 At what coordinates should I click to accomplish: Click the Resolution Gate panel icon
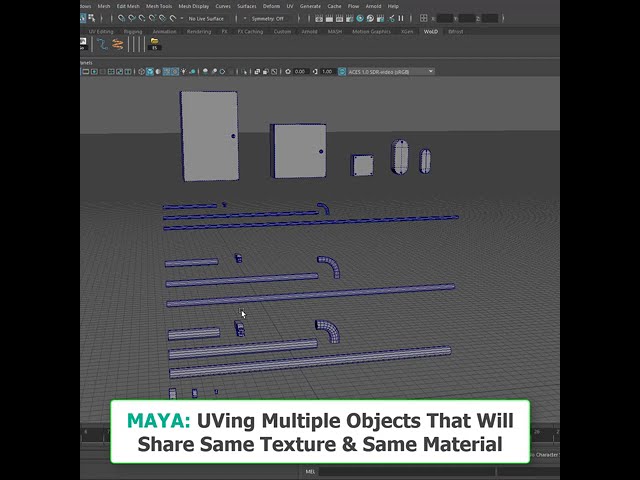pos(94,71)
